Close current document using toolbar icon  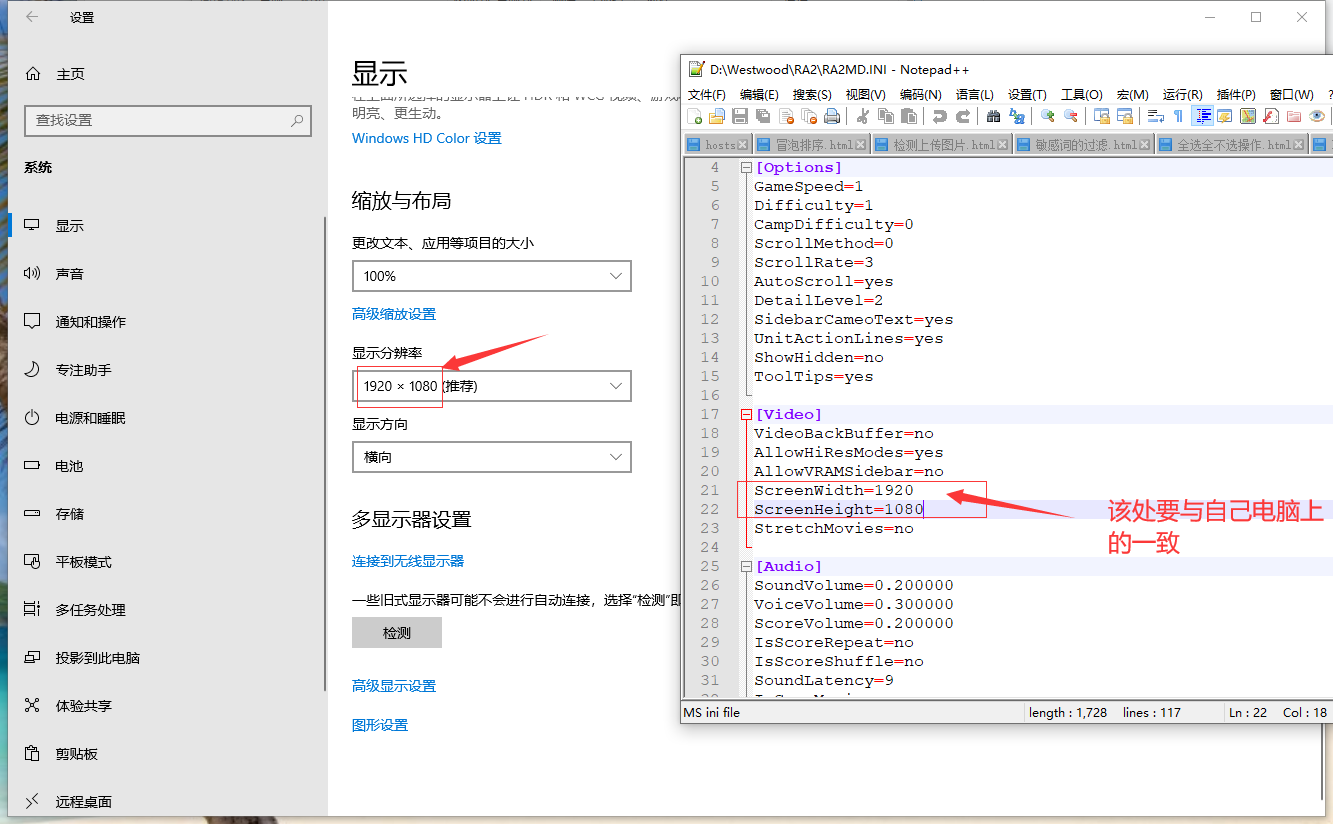[786, 116]
